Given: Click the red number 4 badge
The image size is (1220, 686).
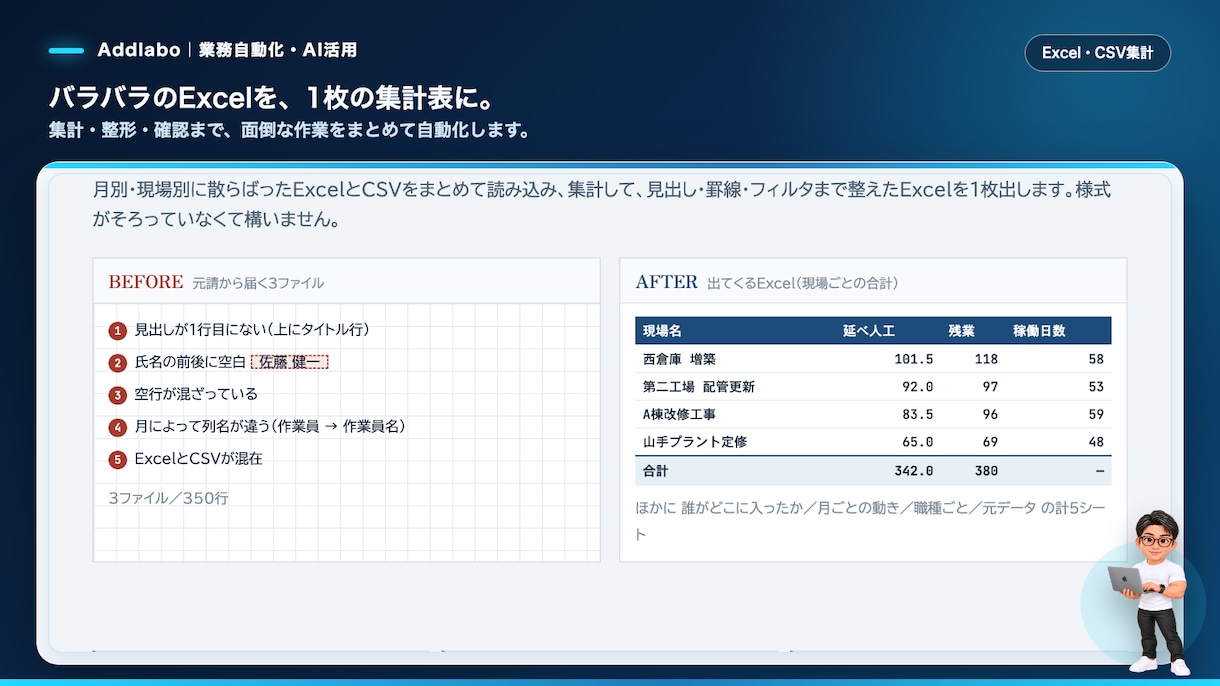Looking at the screenshot, I should tap(118, 428).
